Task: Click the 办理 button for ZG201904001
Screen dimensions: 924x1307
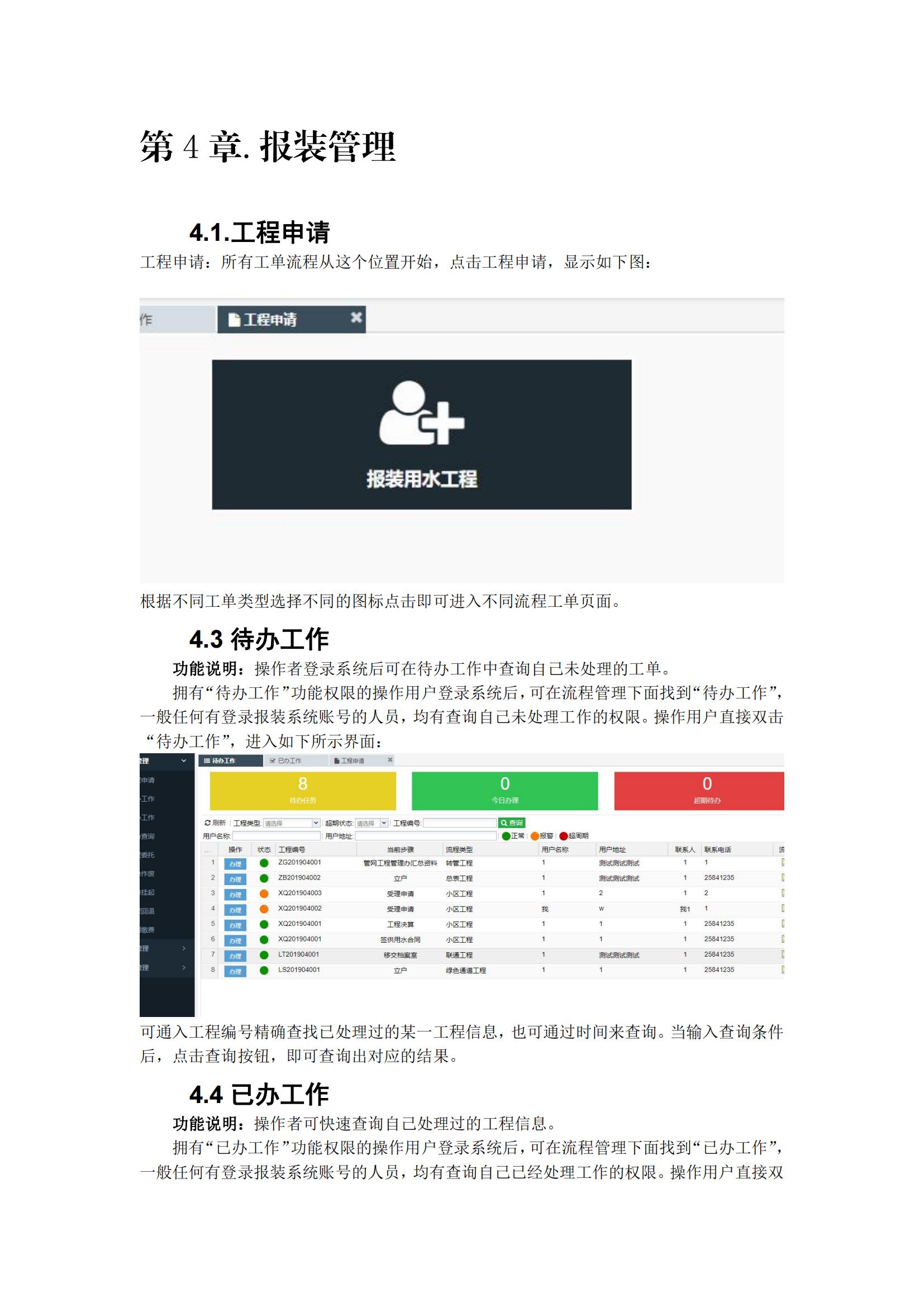Action: point(235,863)
